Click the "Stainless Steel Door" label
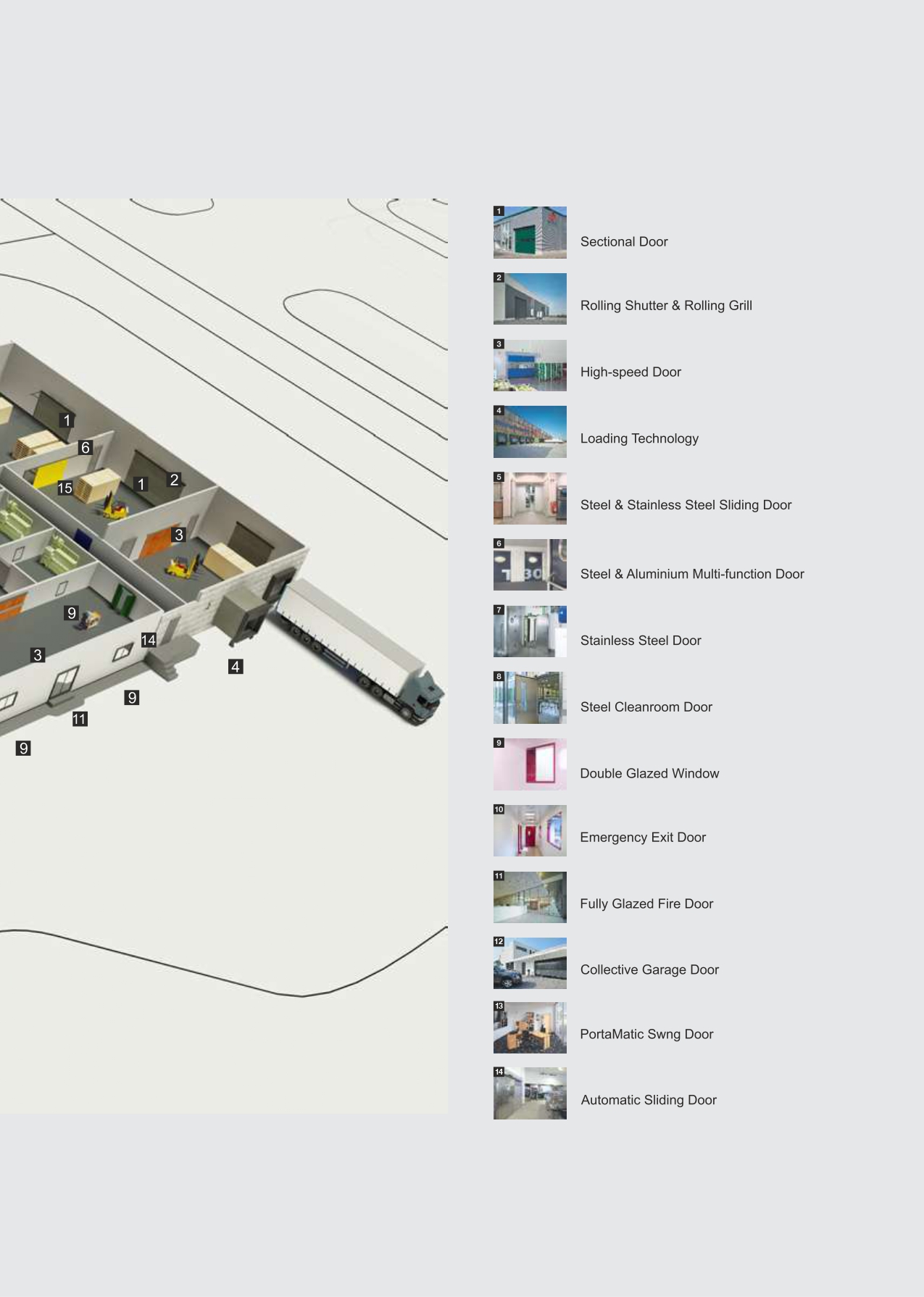Screen dimensions: 924x1297 click(x=641, y=641)
